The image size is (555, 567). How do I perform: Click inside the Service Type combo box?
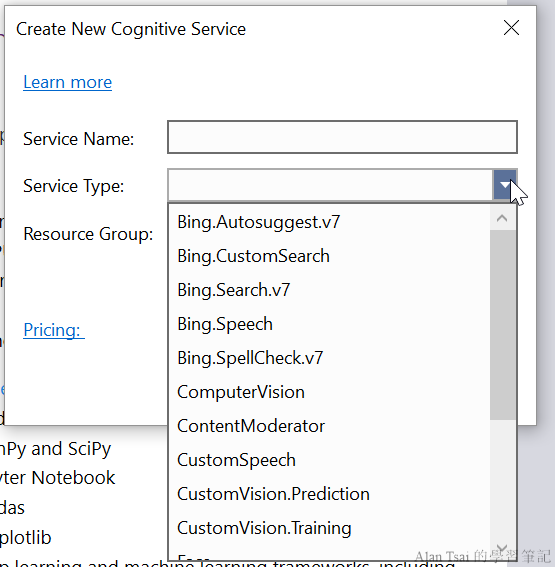[330, 185]
